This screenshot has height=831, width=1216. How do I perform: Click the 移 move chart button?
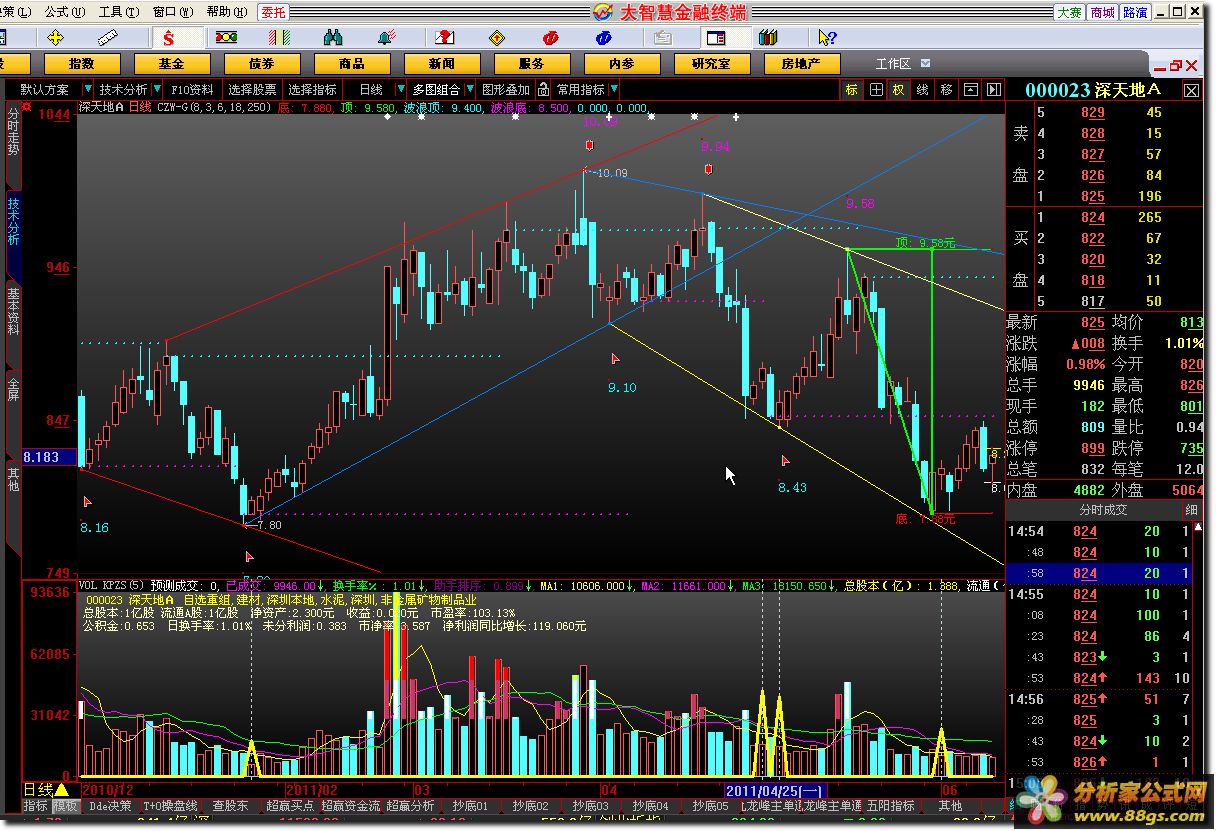click(x=946, y=90)
